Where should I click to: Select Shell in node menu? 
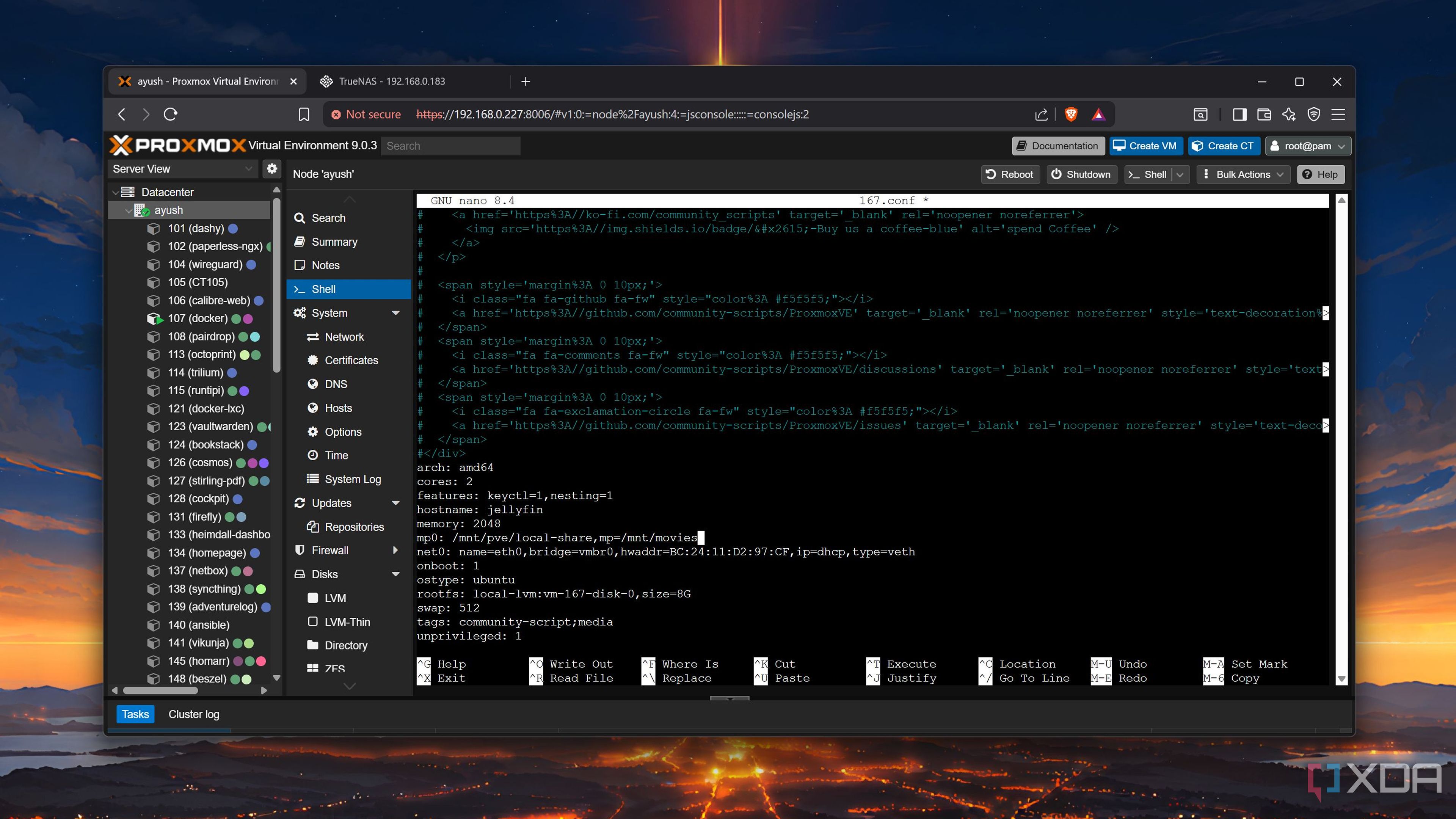(x=349, y=289)
